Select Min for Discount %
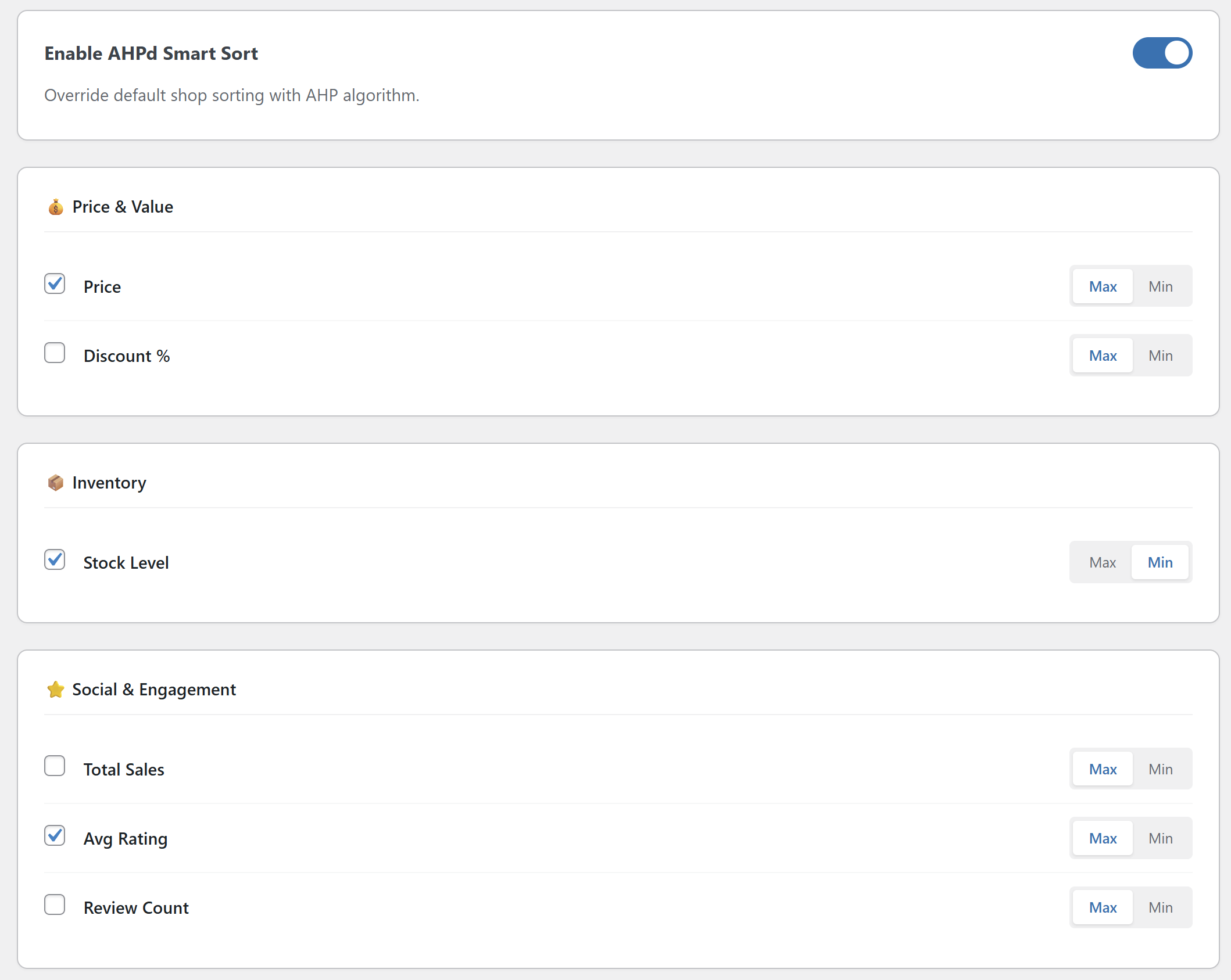 pos(1160,355)
